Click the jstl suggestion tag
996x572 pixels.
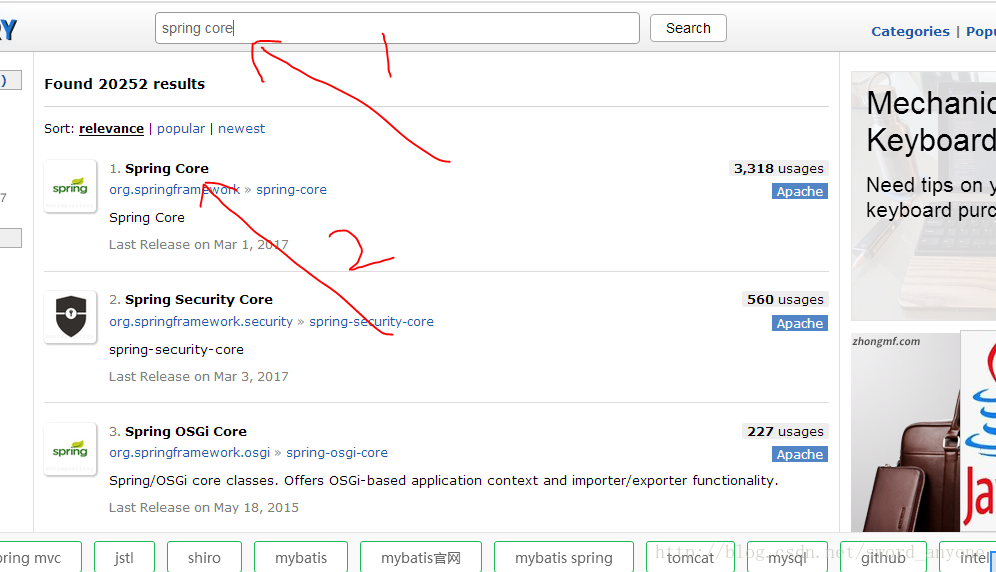(x=124, y=557)
